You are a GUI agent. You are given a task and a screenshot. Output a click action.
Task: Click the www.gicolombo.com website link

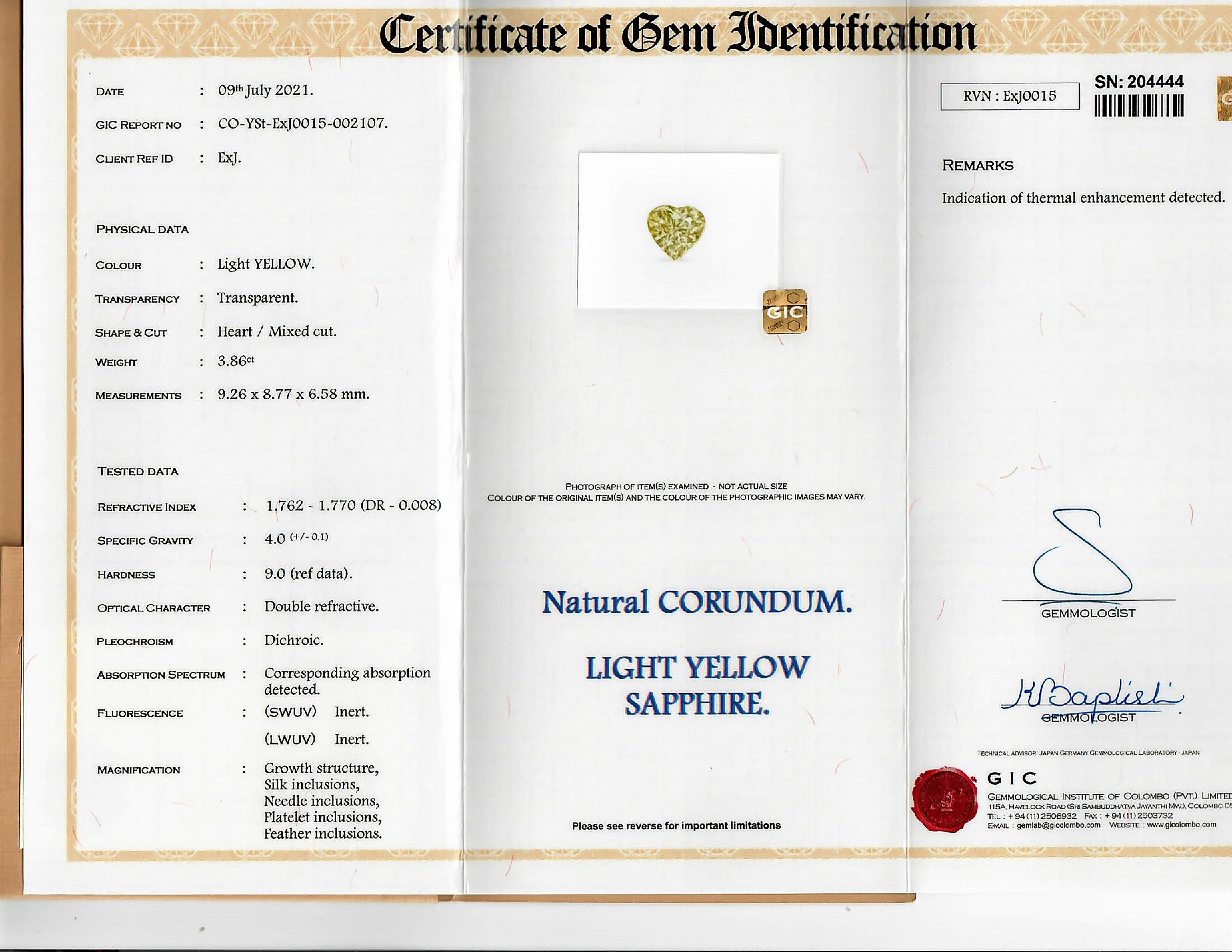point(1182,825)
